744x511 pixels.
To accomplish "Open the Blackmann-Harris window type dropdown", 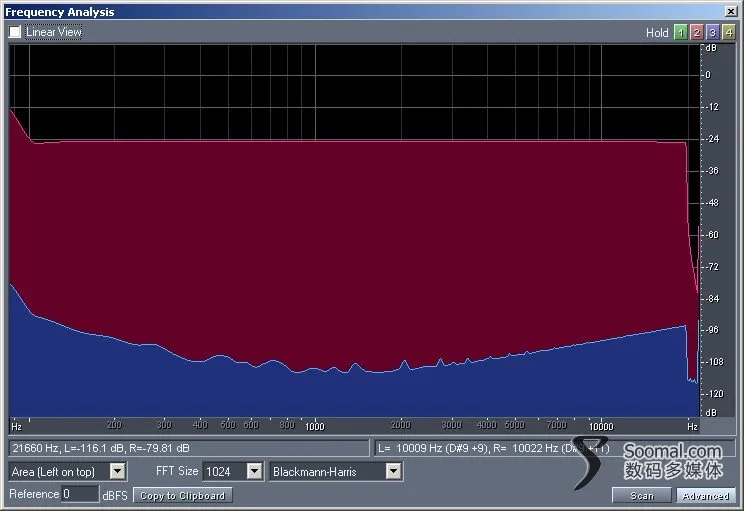I will coord(336,471).
